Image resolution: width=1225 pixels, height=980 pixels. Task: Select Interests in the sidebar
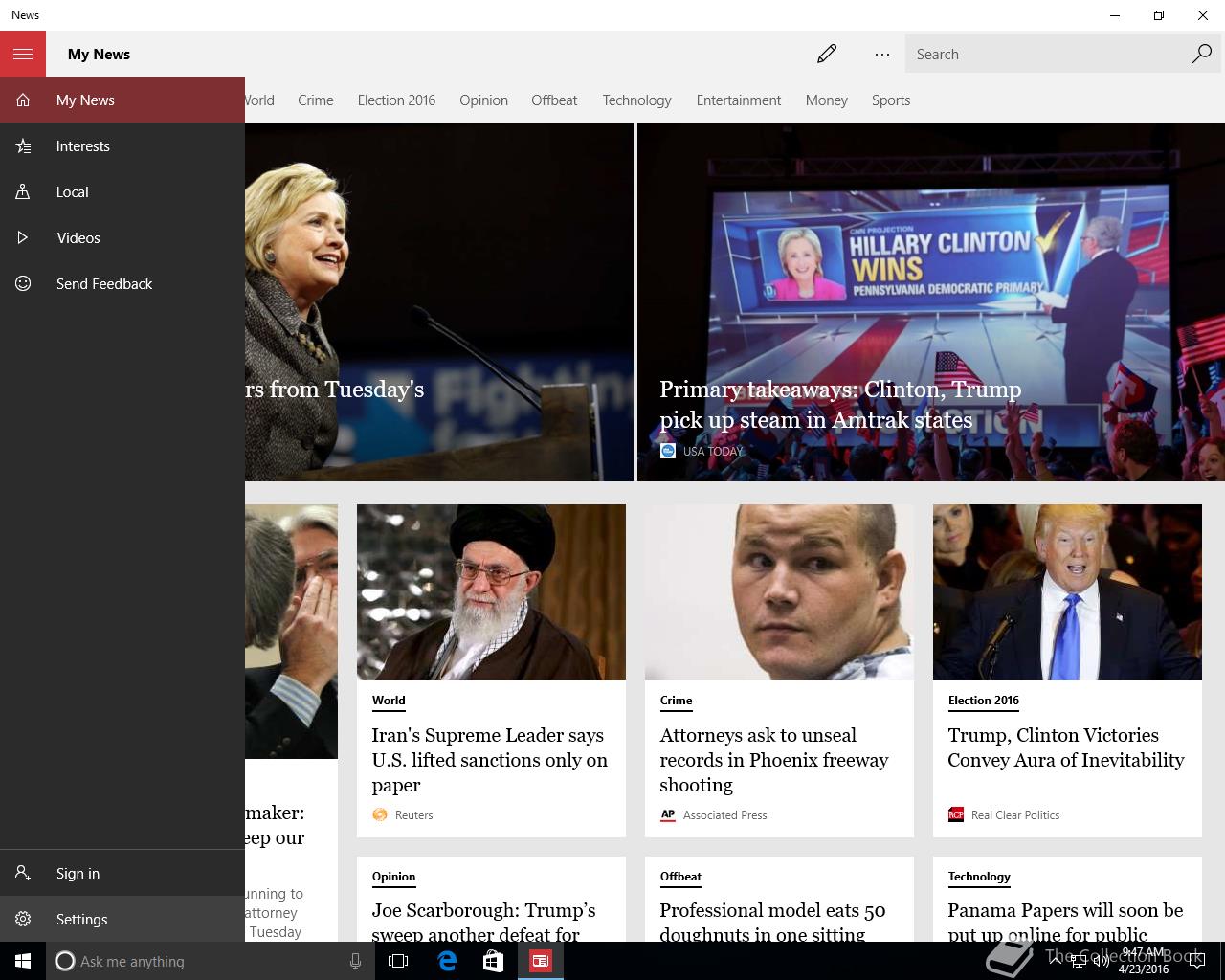point(122,145)
